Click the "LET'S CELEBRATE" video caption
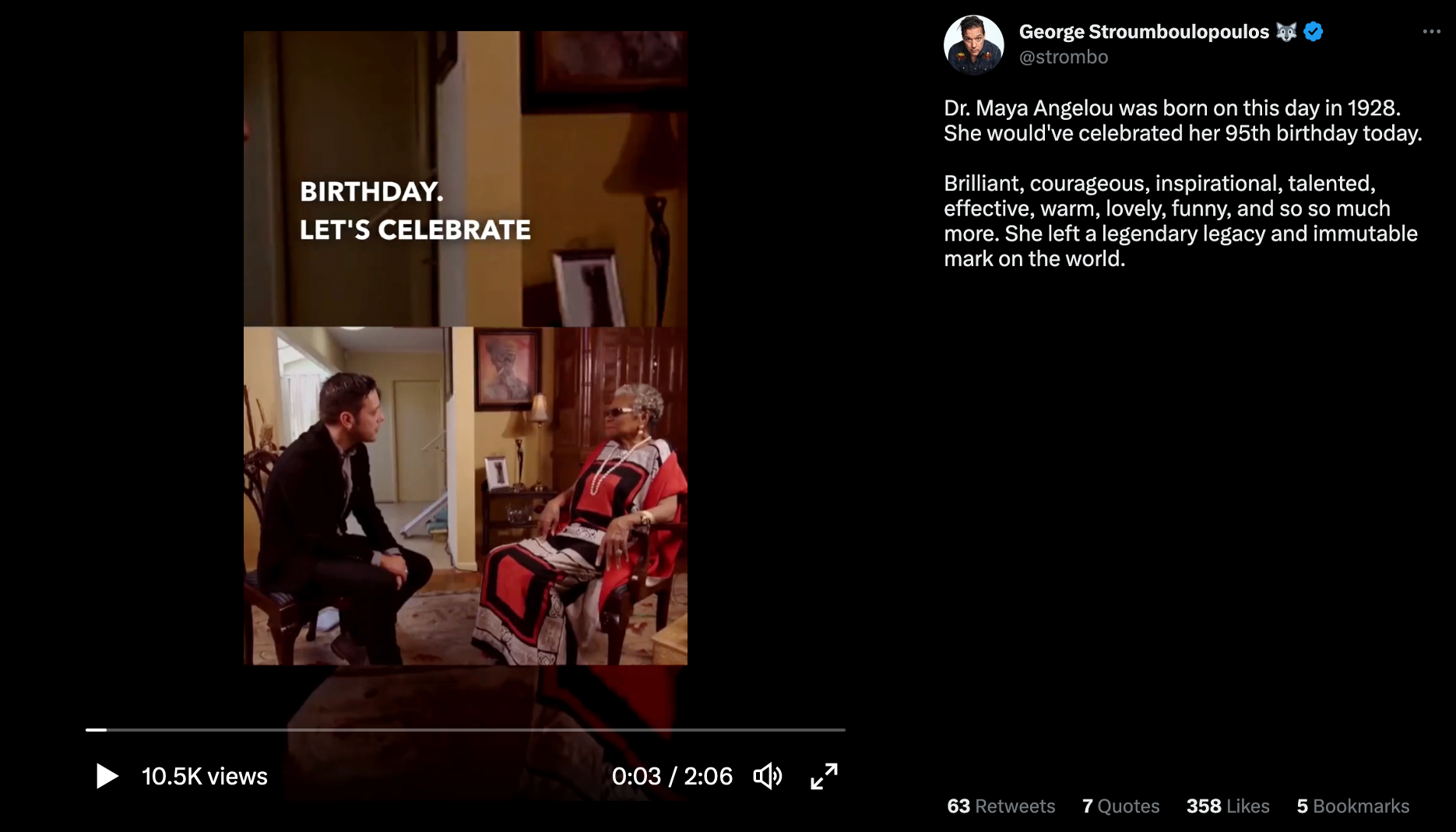 [415, 230]
